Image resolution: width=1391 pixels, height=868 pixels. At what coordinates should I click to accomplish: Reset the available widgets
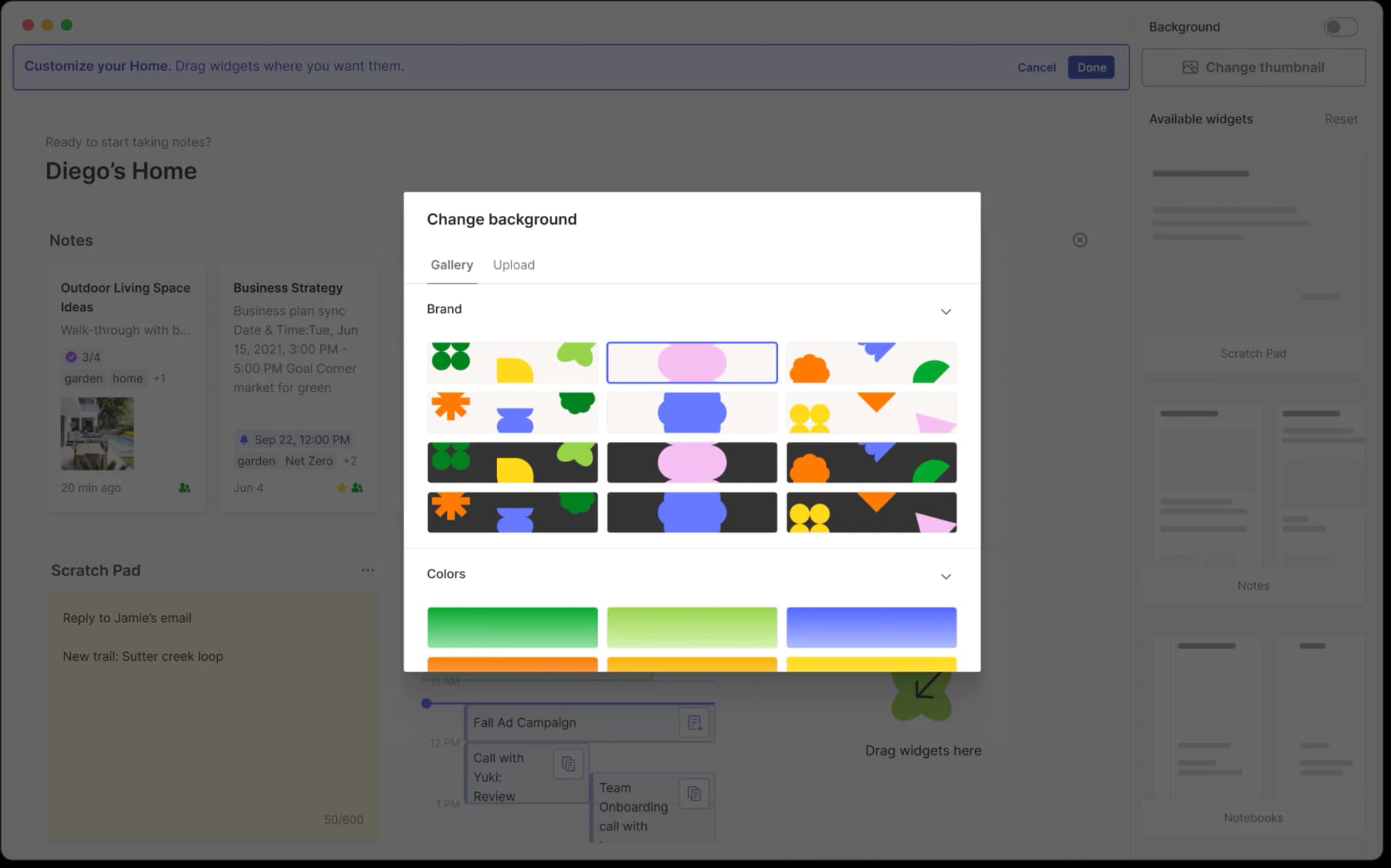[1341, 119]
